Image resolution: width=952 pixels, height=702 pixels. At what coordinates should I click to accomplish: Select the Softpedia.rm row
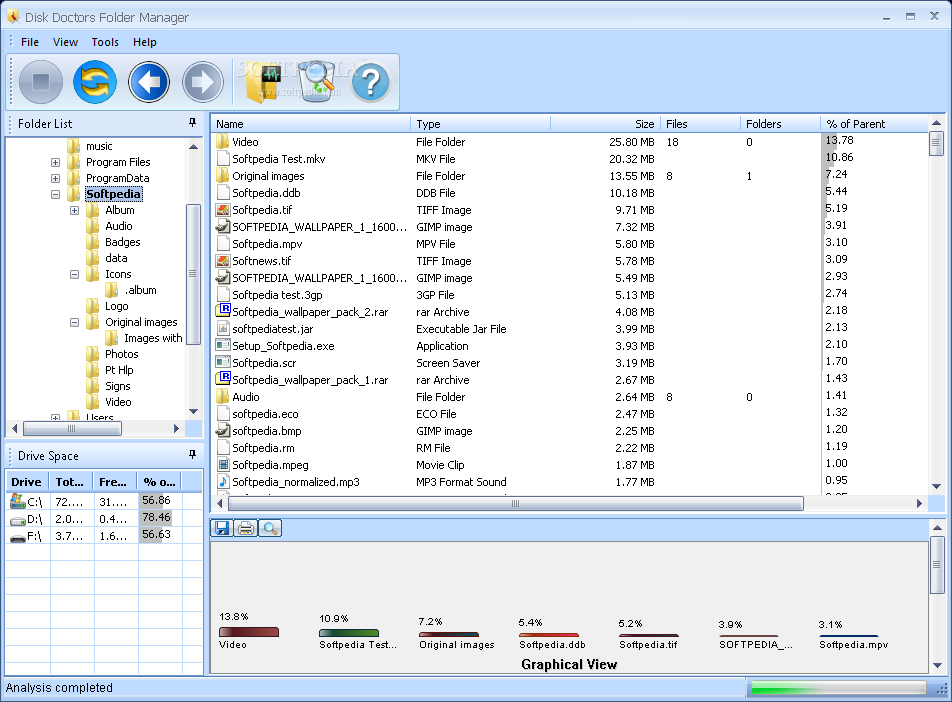pyautogui.click(x=570, y=448)
